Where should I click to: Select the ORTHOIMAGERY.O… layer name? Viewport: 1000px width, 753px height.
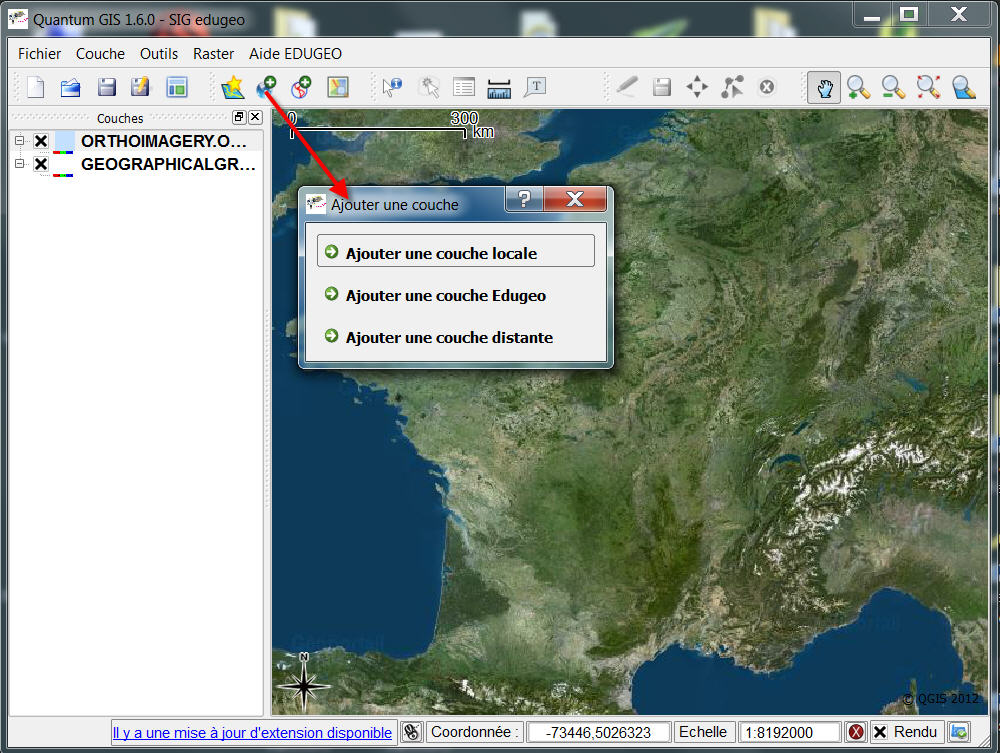click(x=164, y=141)
